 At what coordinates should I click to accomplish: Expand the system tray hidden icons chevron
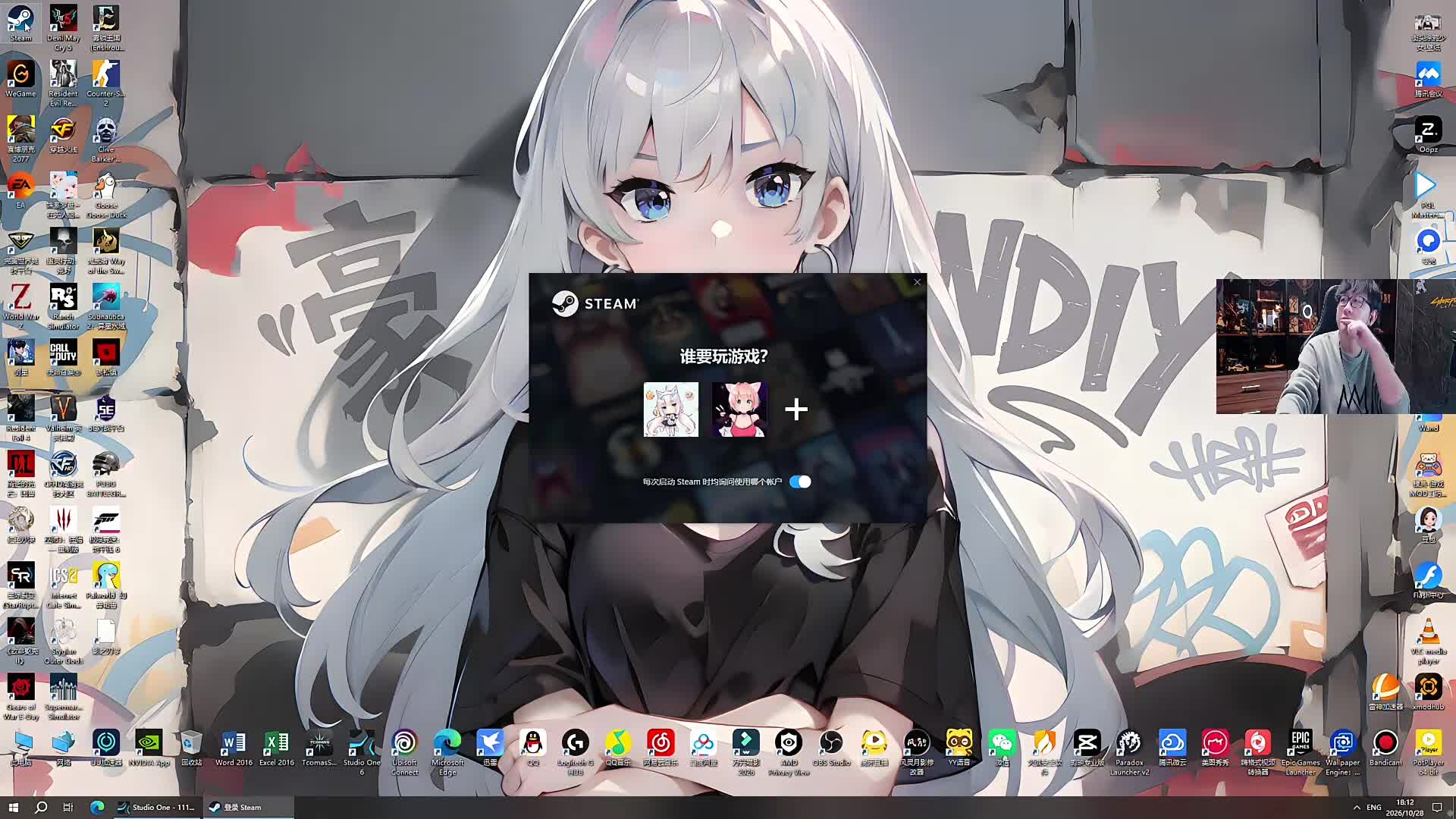point(1357,808)
